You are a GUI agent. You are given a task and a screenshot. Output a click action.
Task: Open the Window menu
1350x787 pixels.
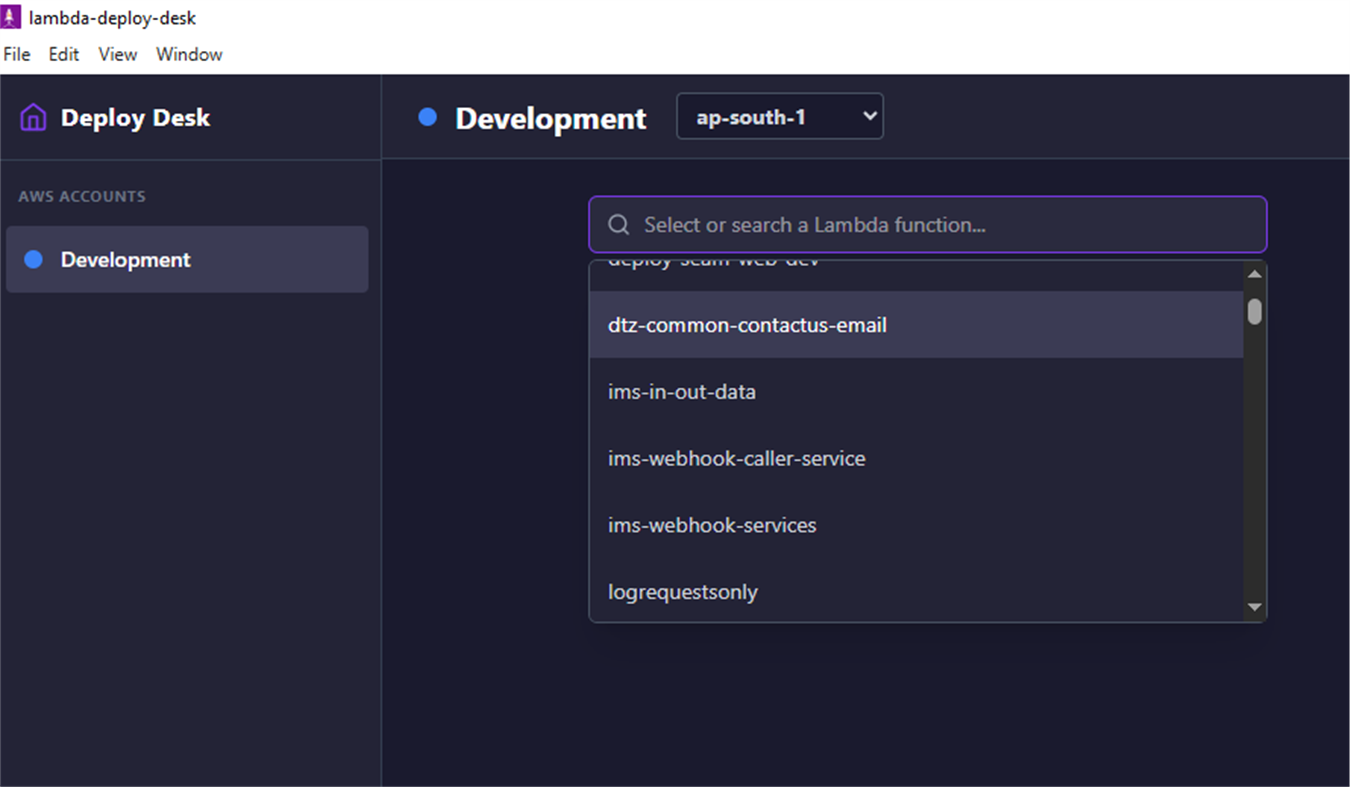point(189,54)
